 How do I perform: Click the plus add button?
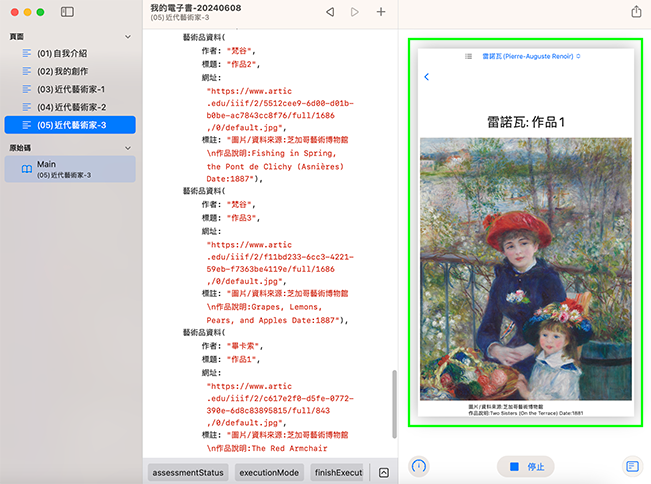[x=381, y=12]
